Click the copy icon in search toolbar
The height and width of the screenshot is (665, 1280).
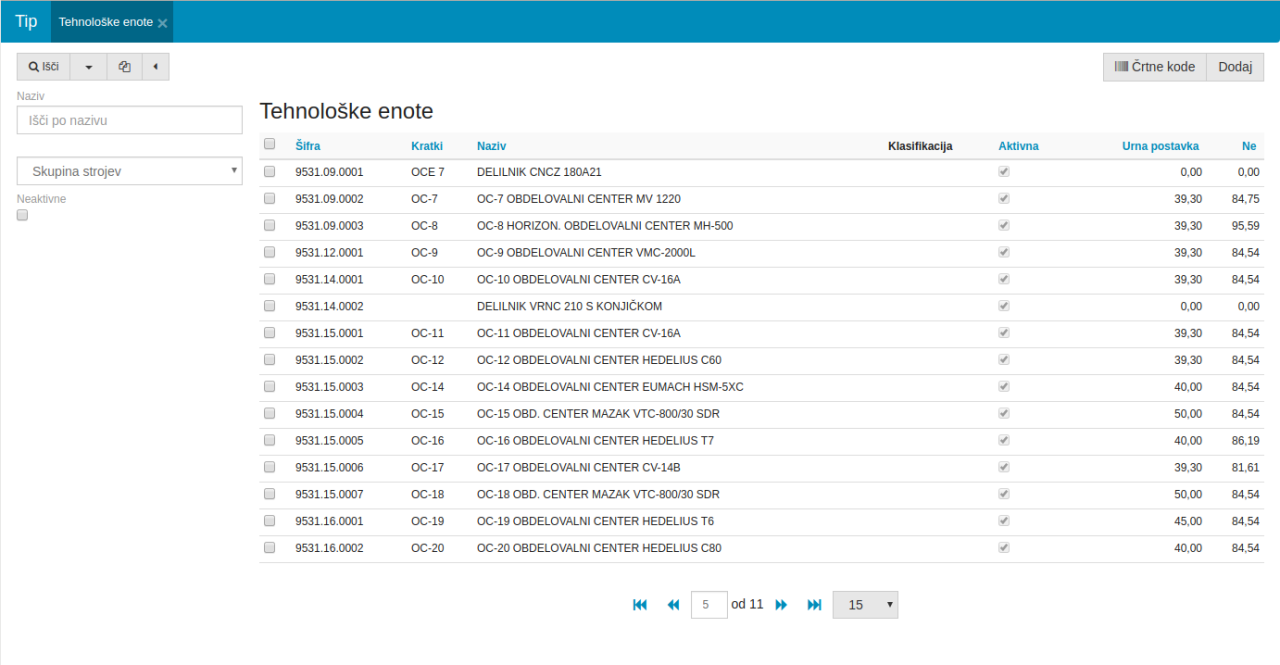click(x=124, y=67)
